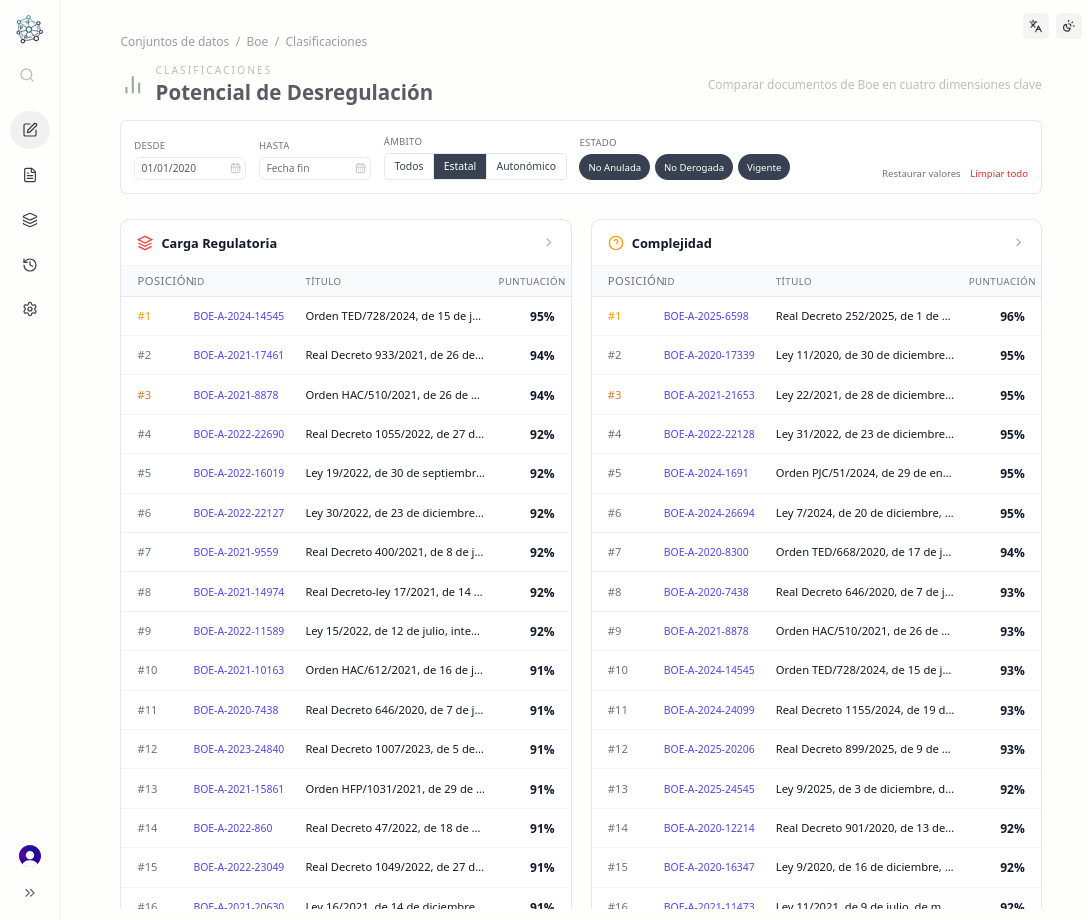Viewport: 1088px width, 920px height.
Task: Navigate to Boe in the breadcrumb
Action: click(257, 41)
